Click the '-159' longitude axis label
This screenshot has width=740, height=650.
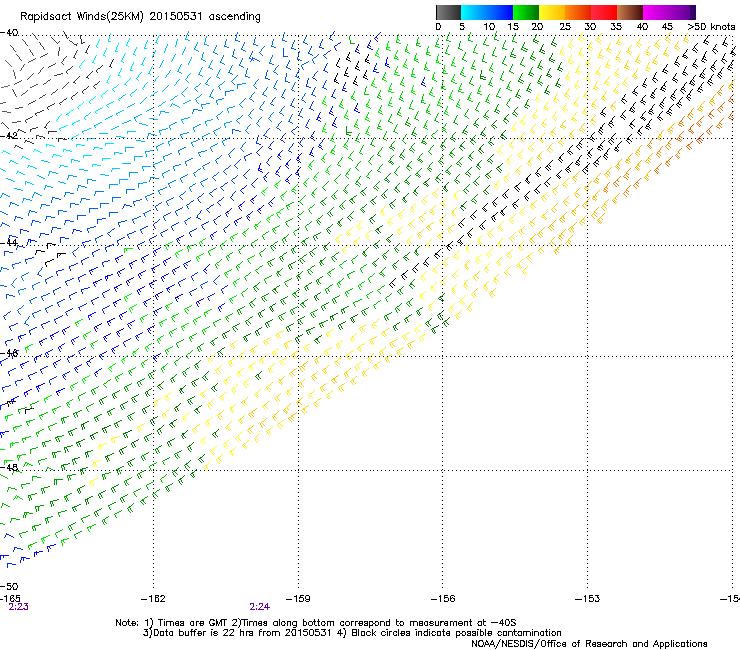click(298, 599)
